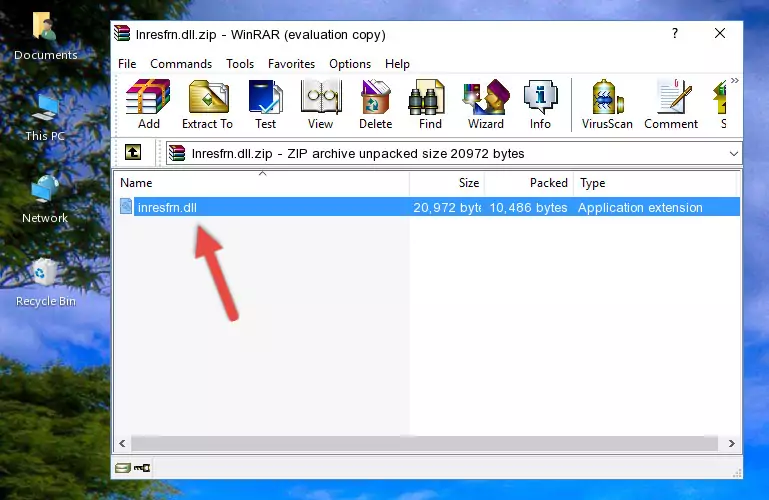Open the View file tool

tap(321, 104)
